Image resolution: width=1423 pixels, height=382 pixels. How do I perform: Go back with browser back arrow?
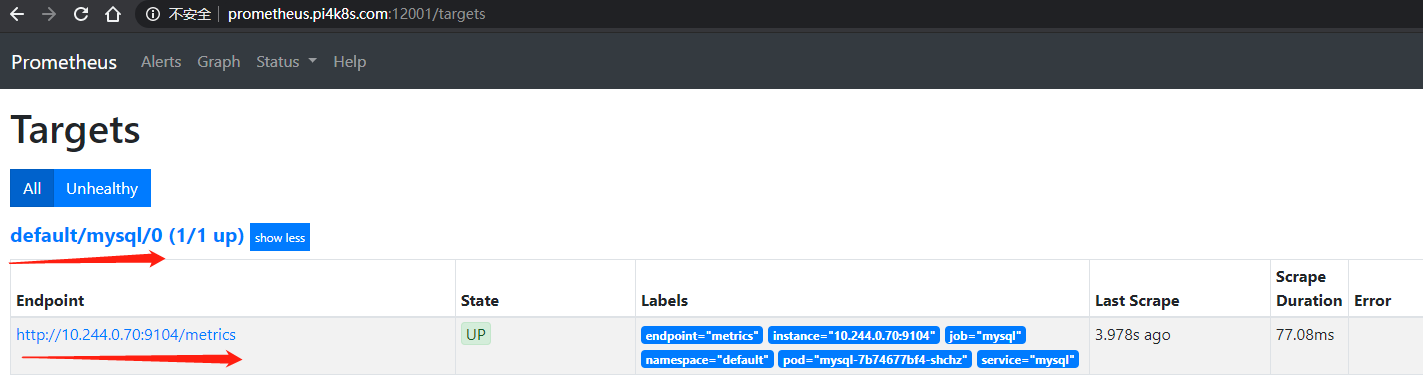17,15
